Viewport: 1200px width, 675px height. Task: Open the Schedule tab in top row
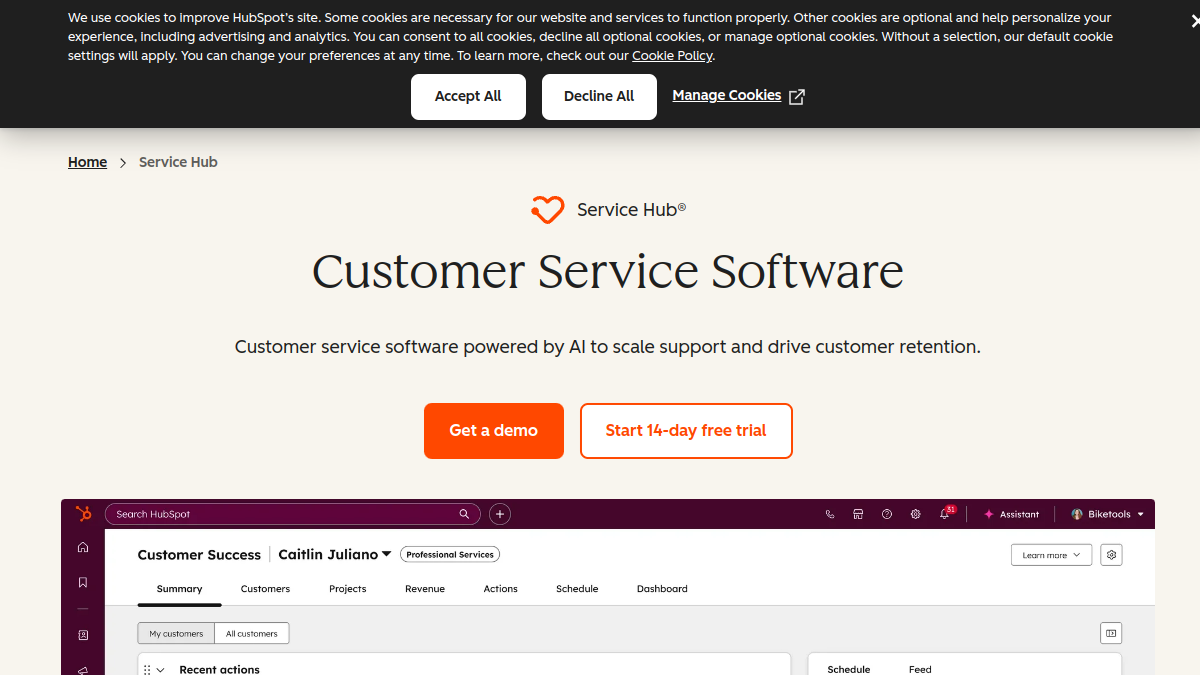tap(577, 589)
